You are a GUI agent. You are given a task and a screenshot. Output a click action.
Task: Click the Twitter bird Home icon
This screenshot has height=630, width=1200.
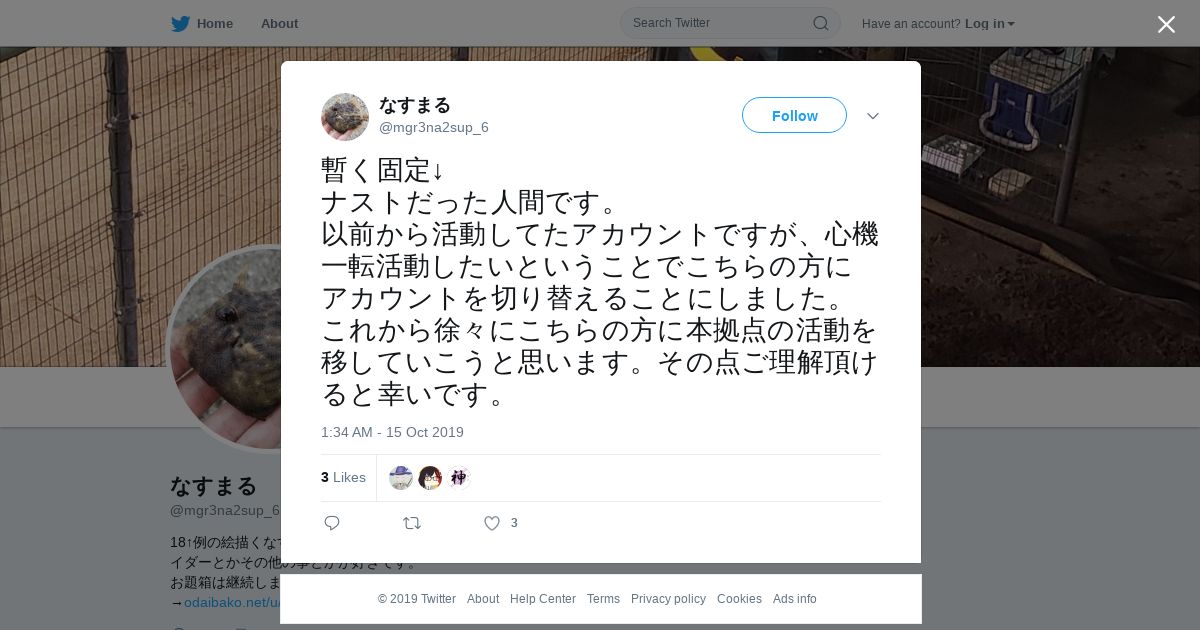coord(180,23)
